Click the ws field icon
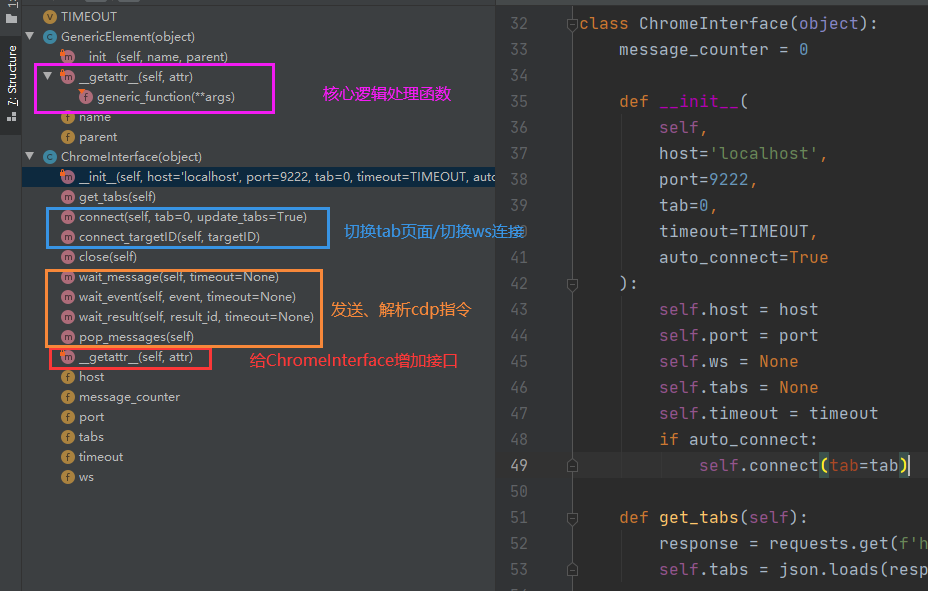This screenshot has width=928, height=591. click(68, 477)
